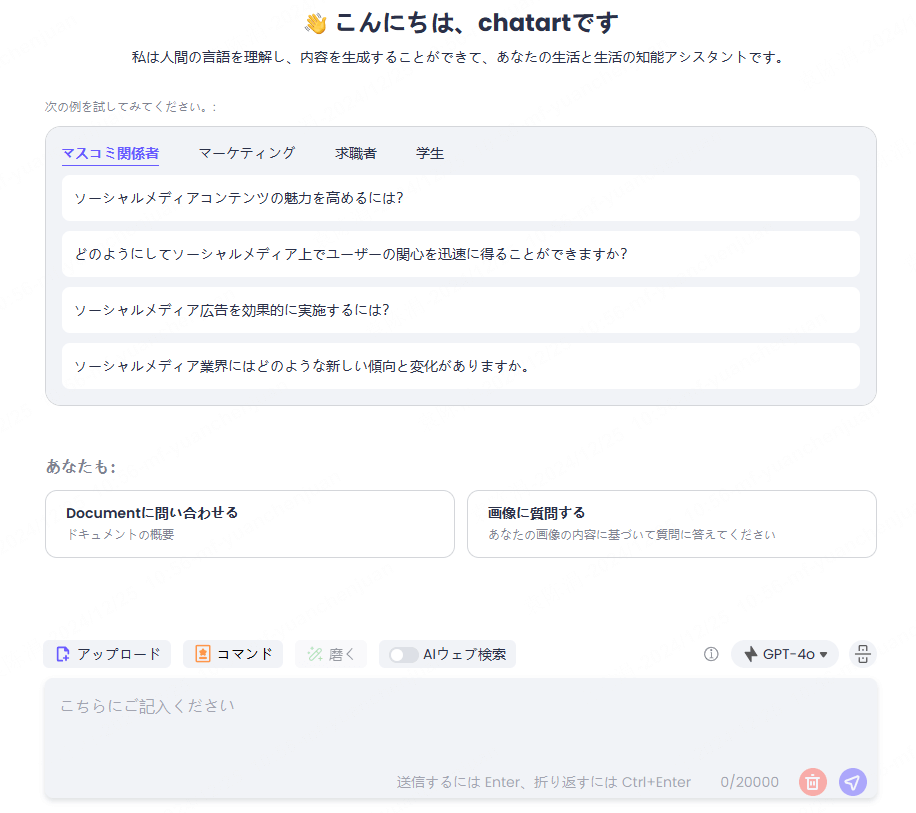Choose prompt ソーシャルメディアコンテンツの魅力を高めるには?
916x813 pixels.
coord(460,198)
